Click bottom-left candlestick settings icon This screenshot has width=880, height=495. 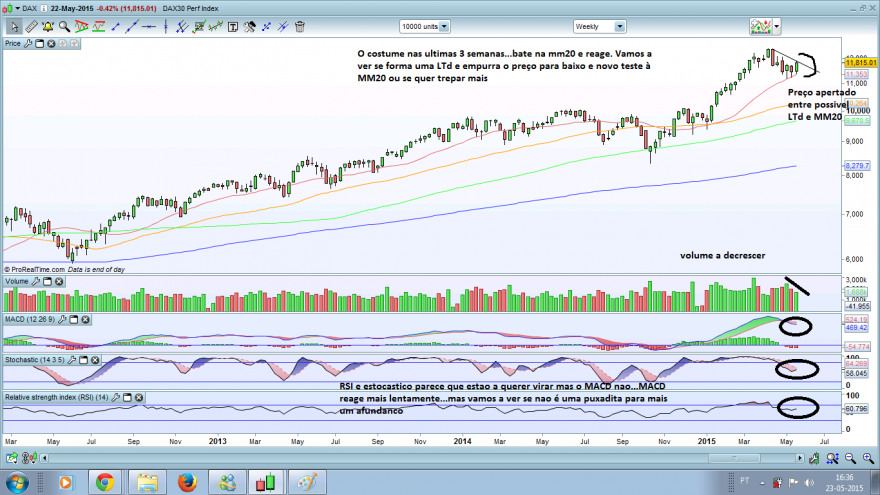[x=29, y=459]
